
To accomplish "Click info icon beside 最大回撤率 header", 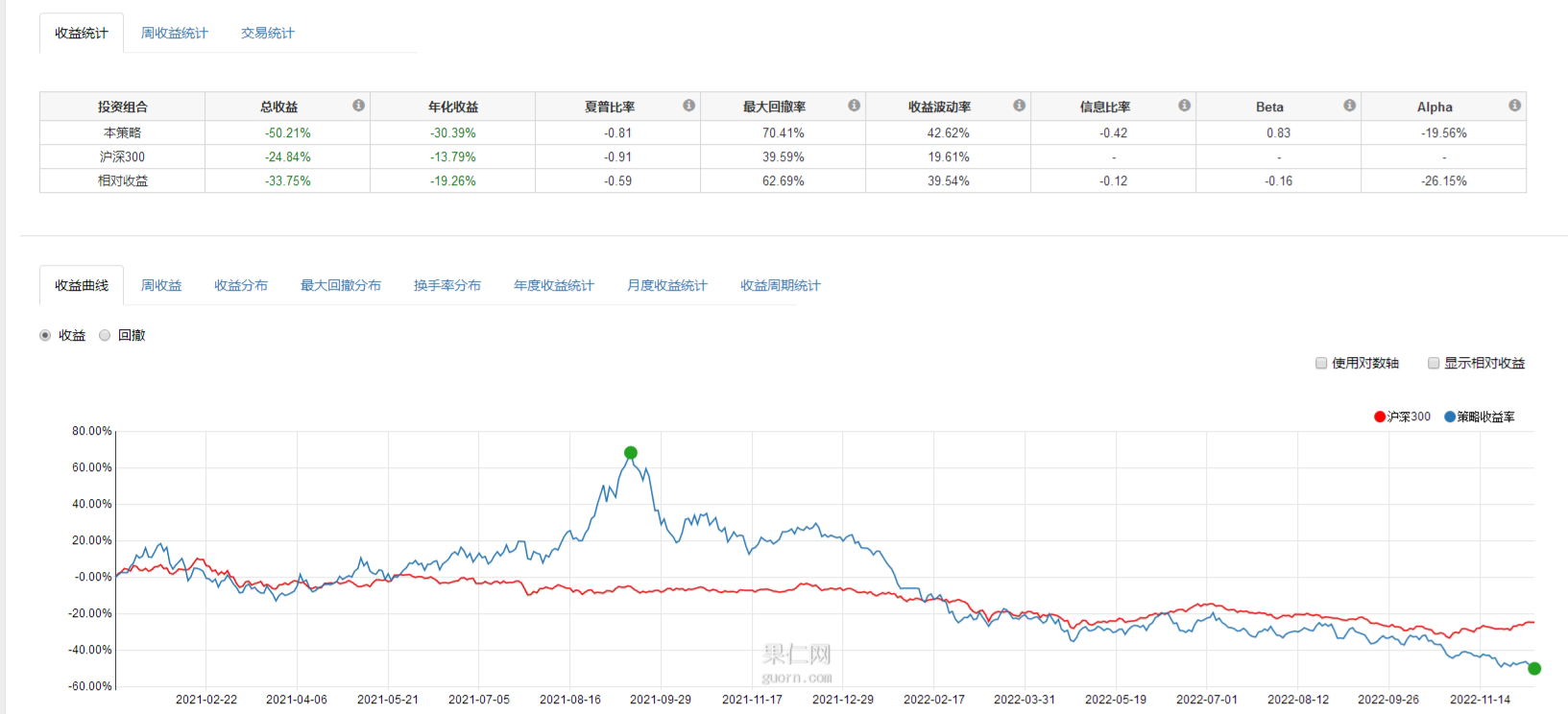I will point(854,106).
